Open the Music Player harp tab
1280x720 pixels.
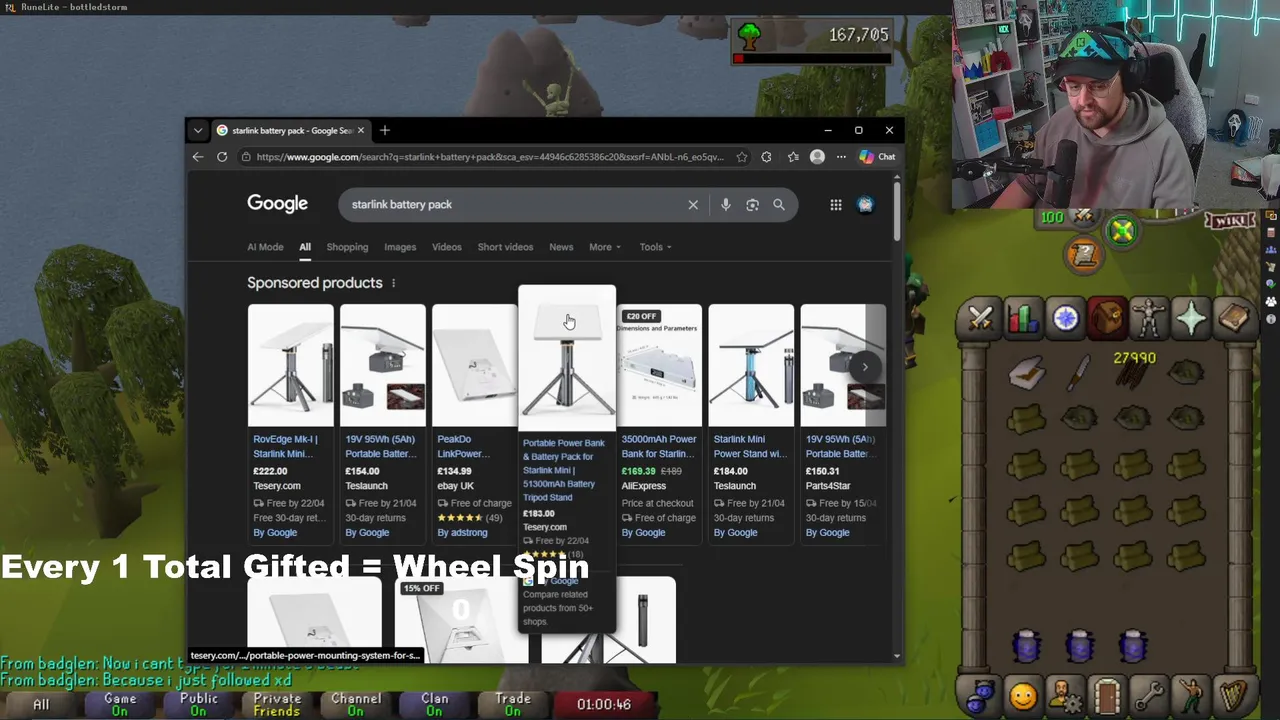click(x=1234, y=694)
